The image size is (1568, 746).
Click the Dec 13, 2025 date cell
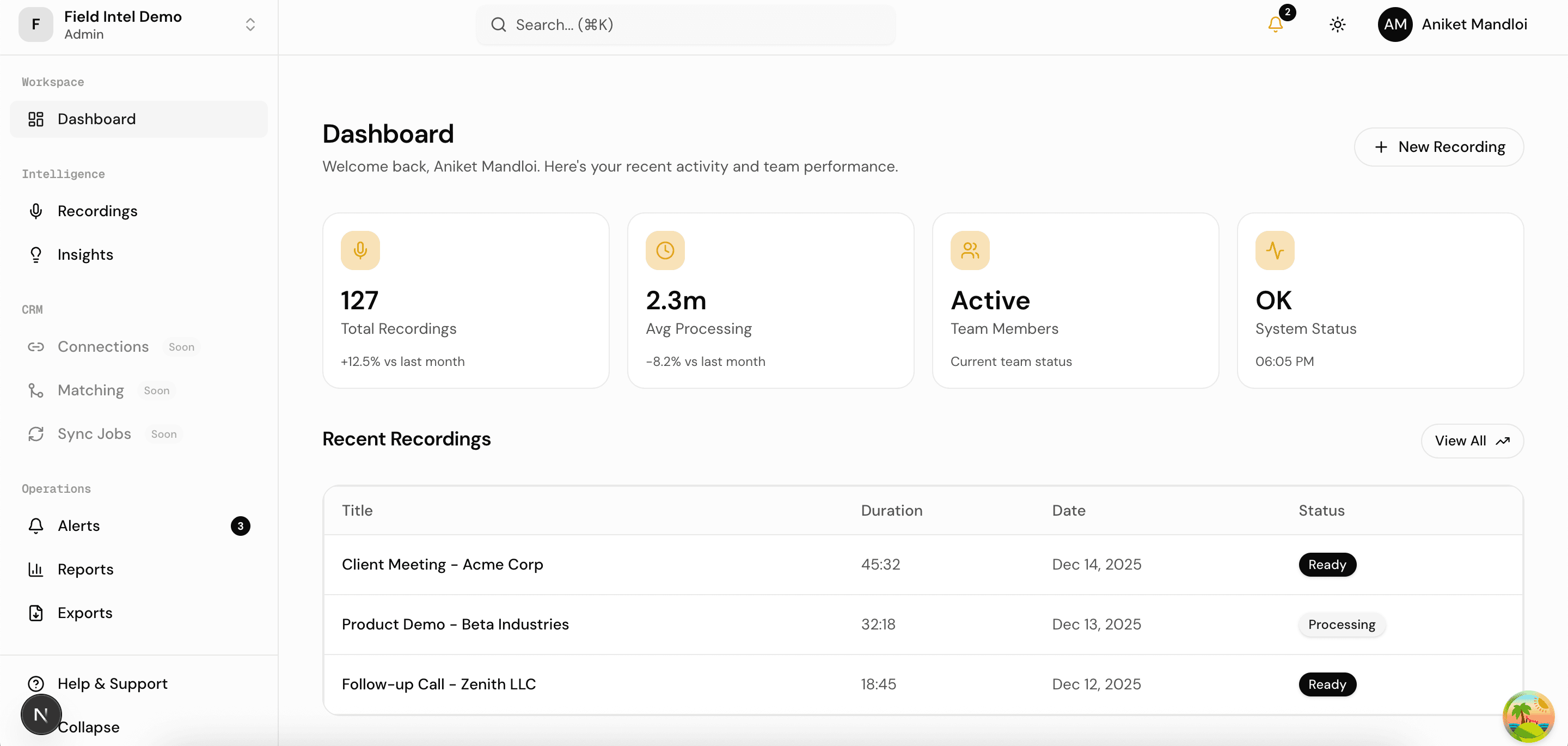(x=1097, y=624)
